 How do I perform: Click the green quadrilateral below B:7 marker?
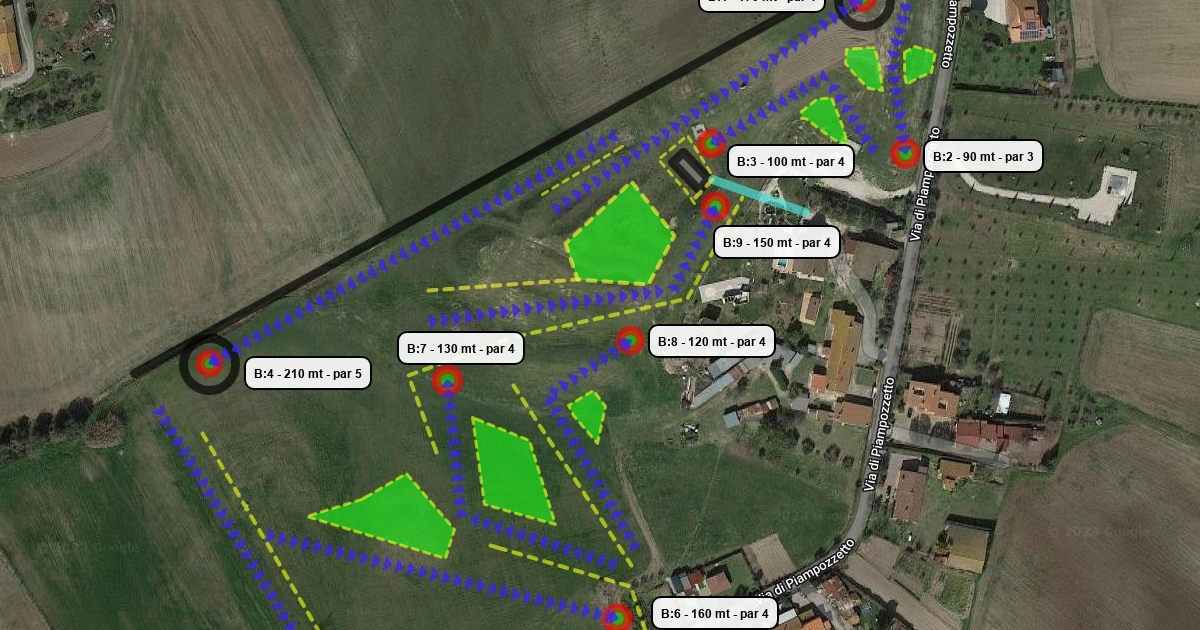(512, 471)
